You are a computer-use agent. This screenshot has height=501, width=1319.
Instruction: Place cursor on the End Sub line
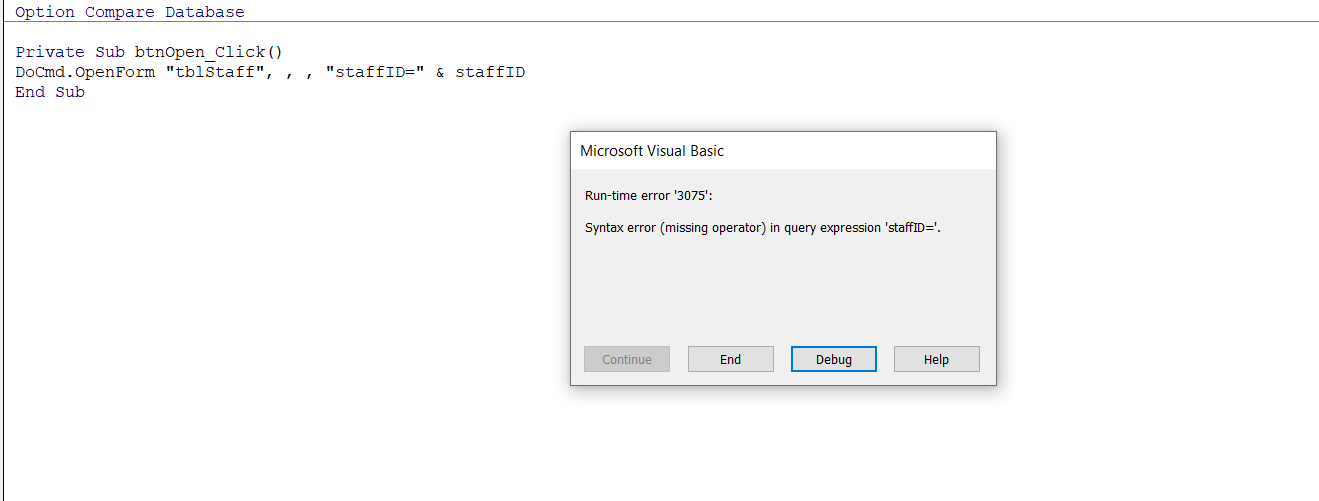pyautogui.click(x=50, y=92)
